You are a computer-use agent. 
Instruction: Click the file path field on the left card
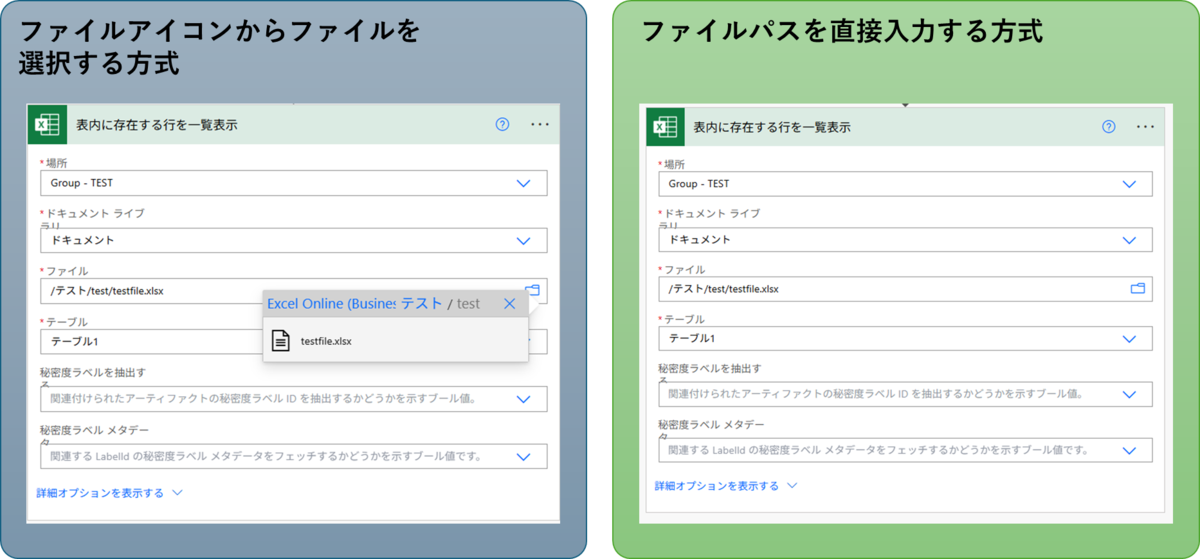(x=294, y=291)
